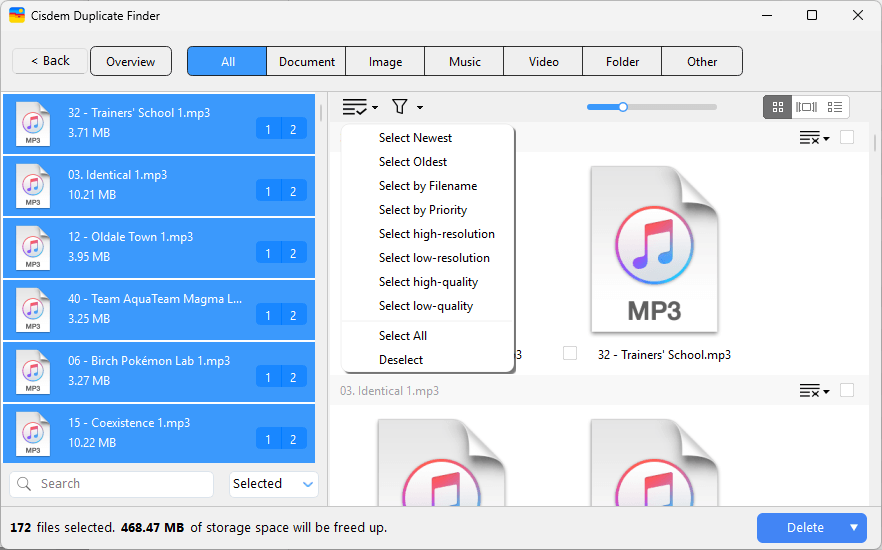Open the Delete button dropdown arrow

point(854,528)
